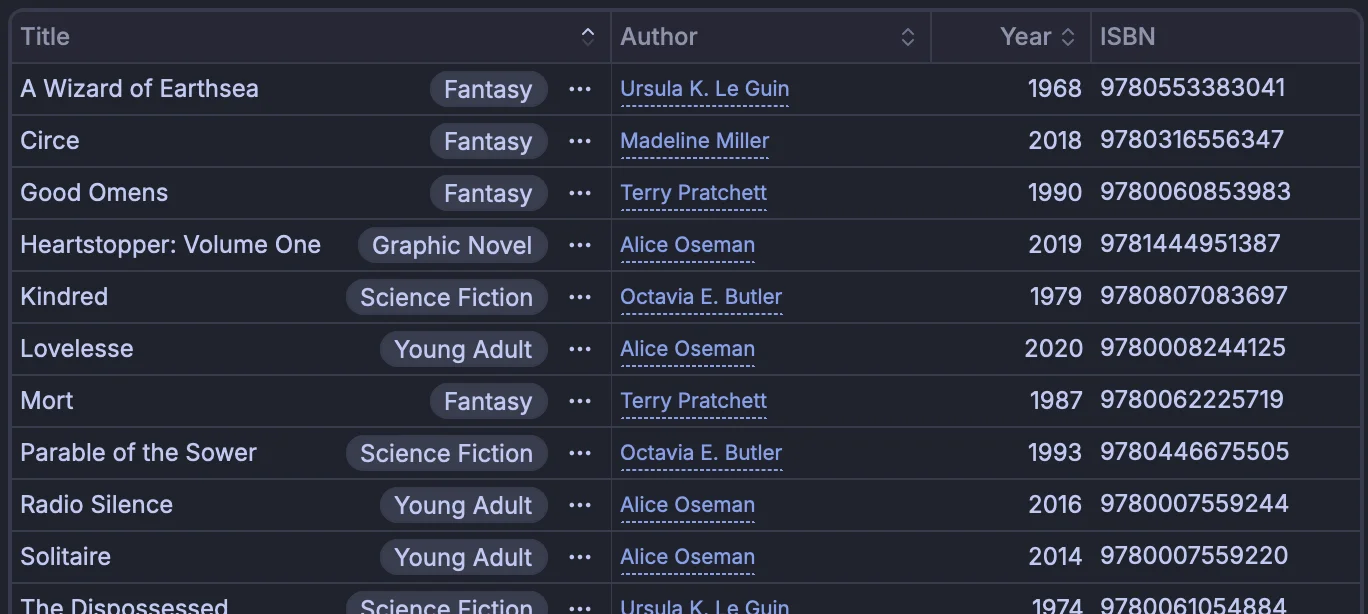
Task: Sort by Year using its sort icon
Action: [1068, 37]
